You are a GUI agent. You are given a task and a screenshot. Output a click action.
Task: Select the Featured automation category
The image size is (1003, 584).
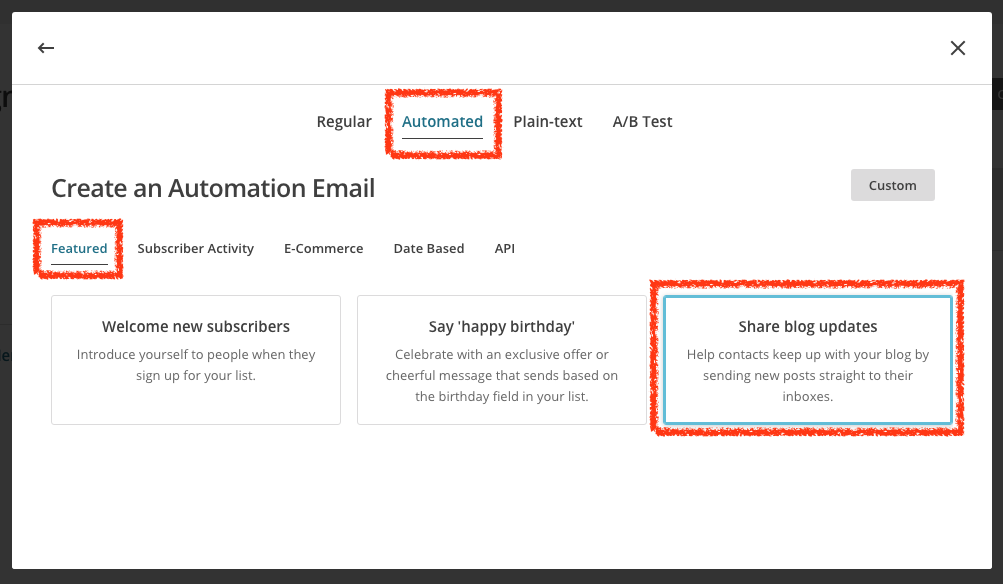[79, 248]
